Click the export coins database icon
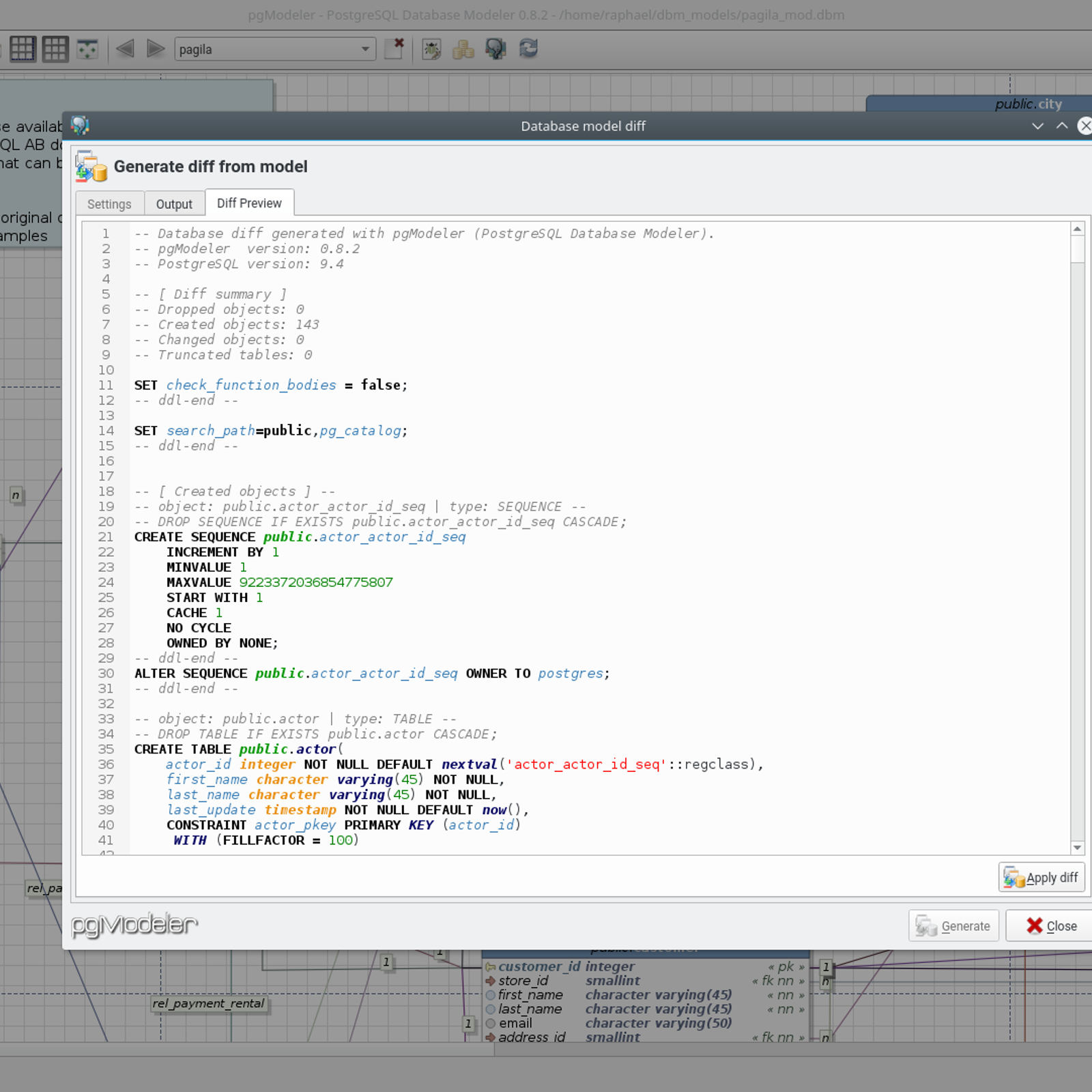Screen dimensions: 1092x1092 coord(463,49)
